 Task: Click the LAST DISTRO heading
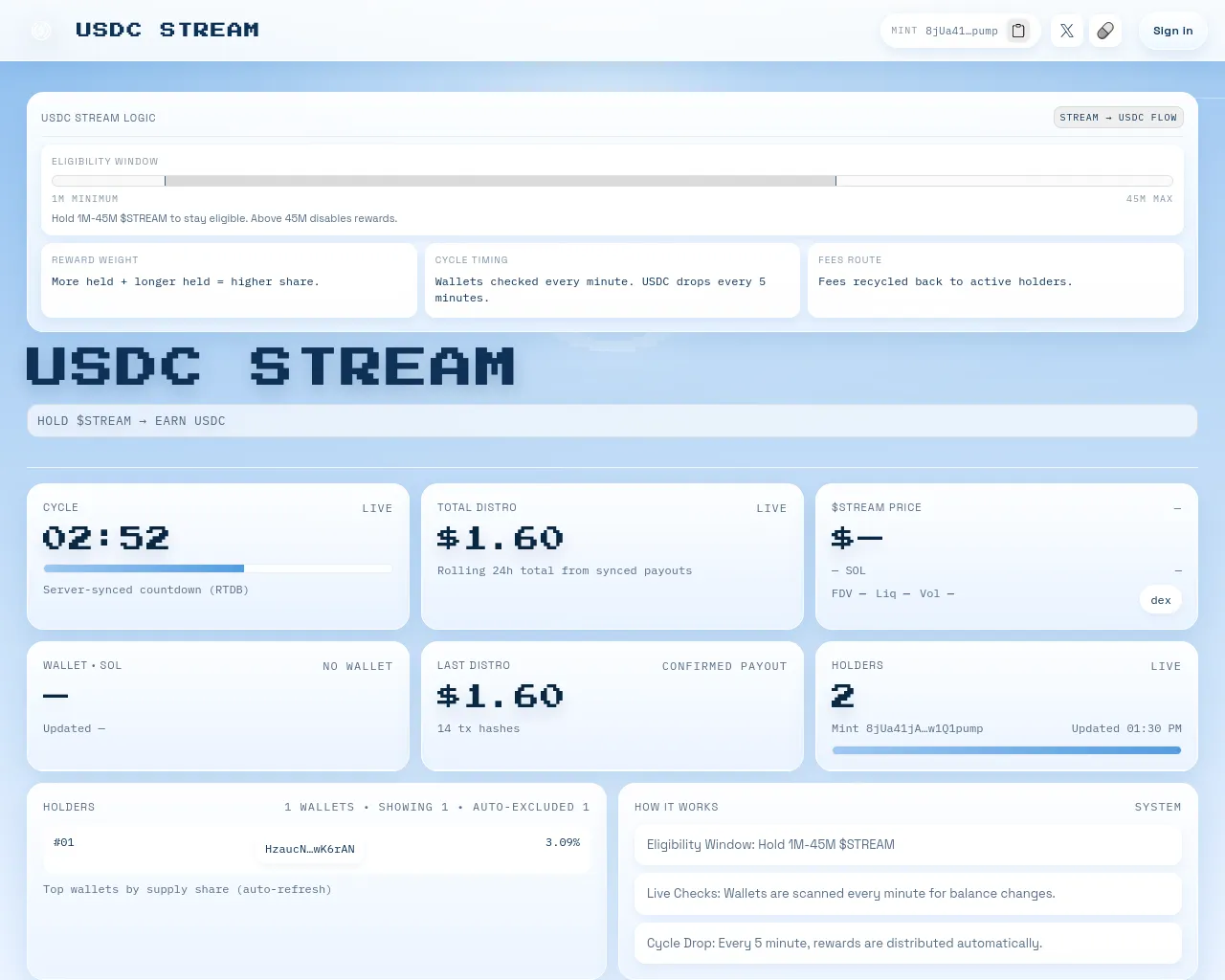coord(474,666)
